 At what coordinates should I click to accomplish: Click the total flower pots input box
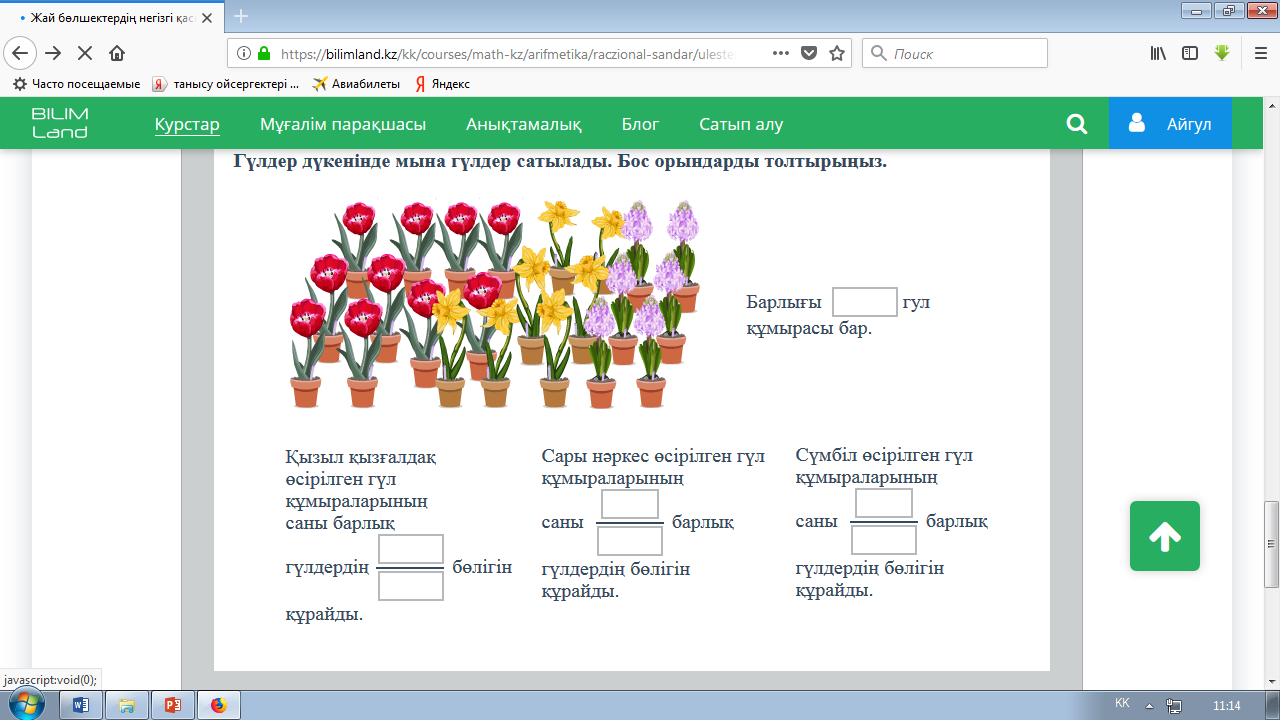(x=865, y=301)
